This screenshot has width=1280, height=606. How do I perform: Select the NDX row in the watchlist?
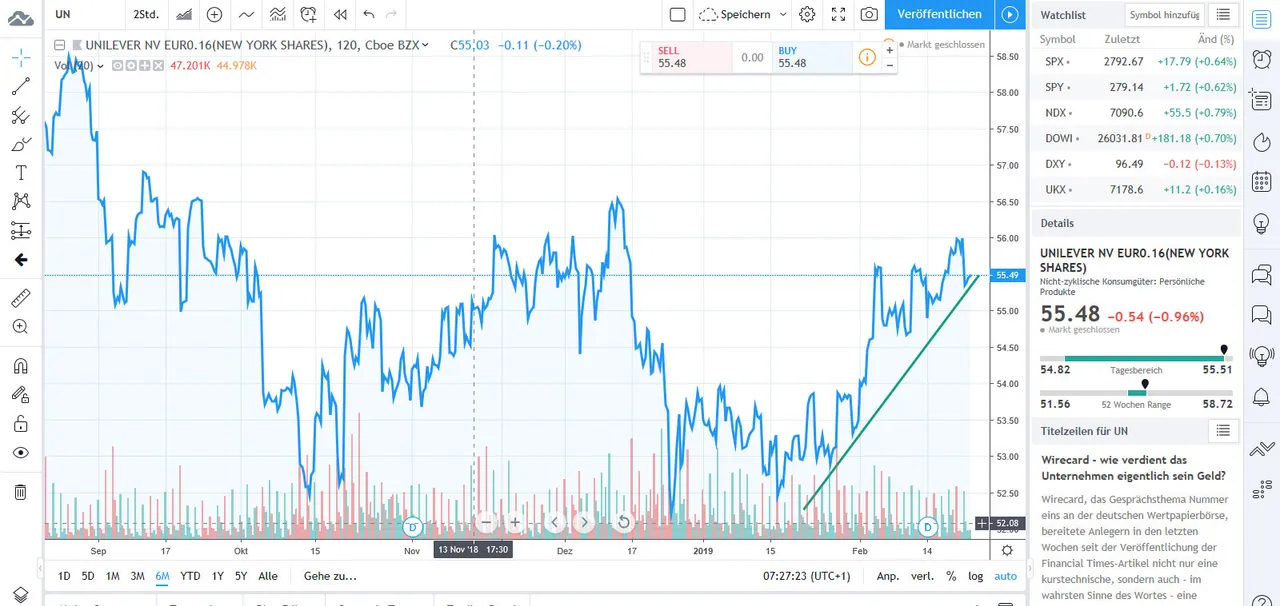[x=1138, y=113]
